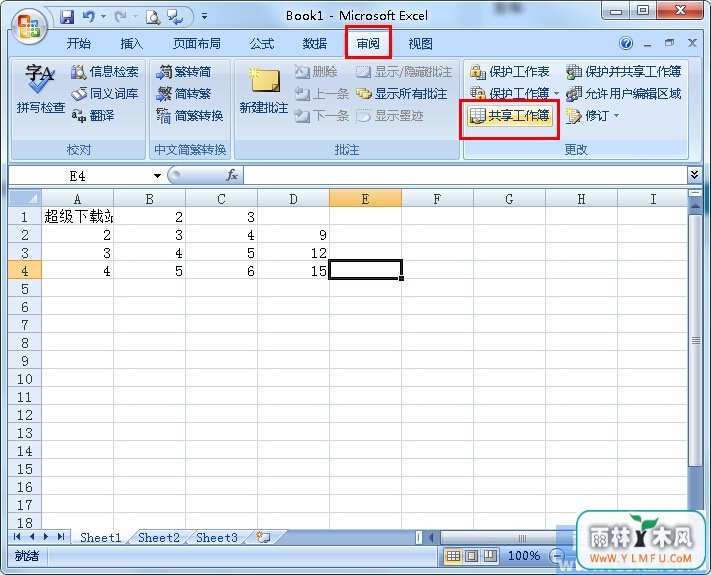Image resolution: width=711 pixels, height=575 pixels.
Task: Open 允许用户编辑区域
Action: point(623,94)
